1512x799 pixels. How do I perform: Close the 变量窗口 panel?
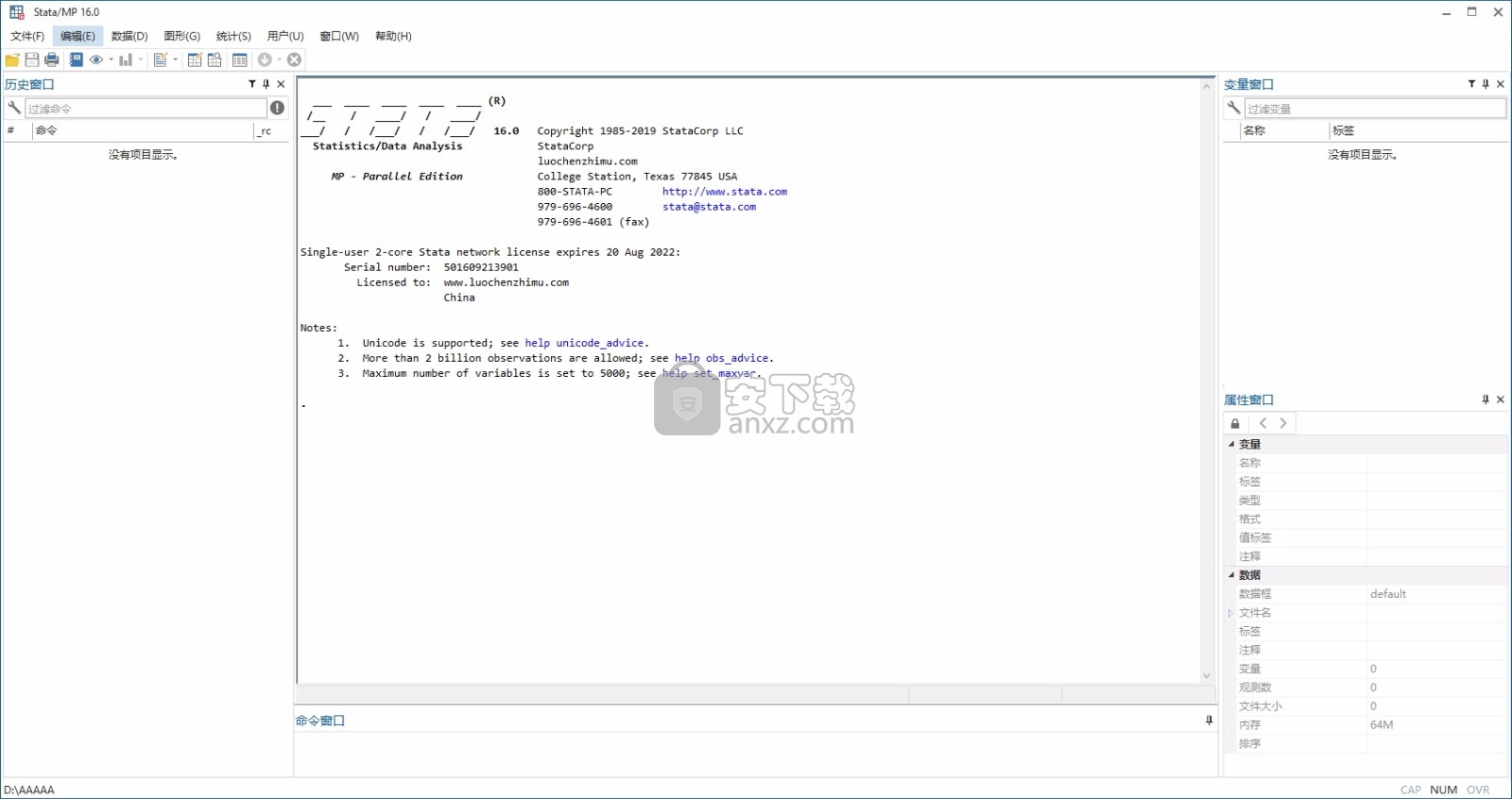(x=1501, y=84)
